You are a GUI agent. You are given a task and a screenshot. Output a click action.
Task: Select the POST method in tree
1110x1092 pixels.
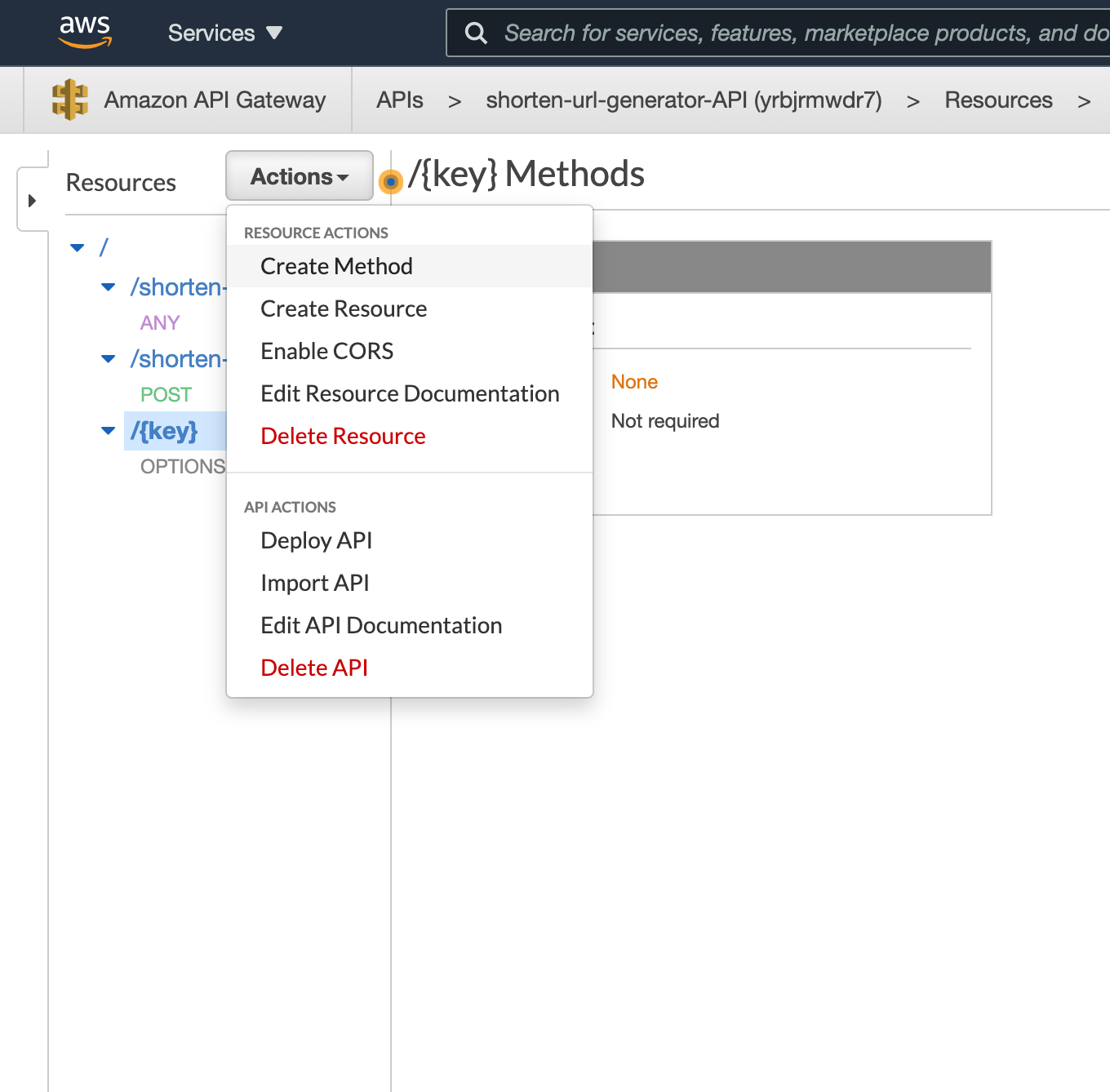[x=166, y=395]
